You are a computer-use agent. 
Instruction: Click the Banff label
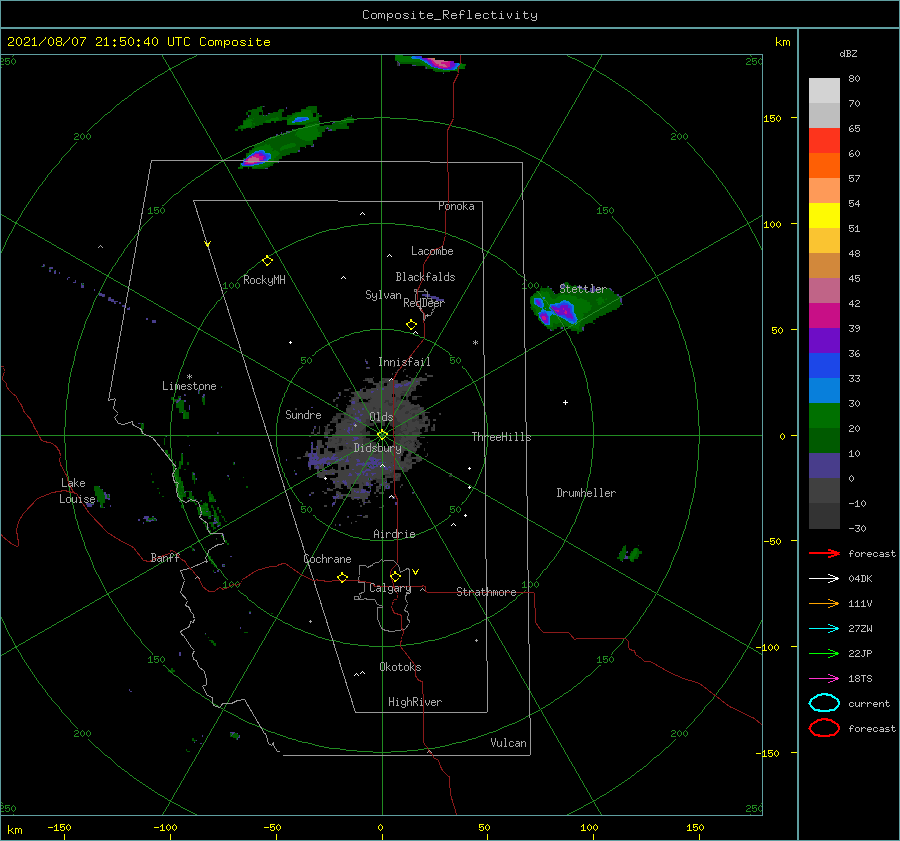(x=165, y=557)
